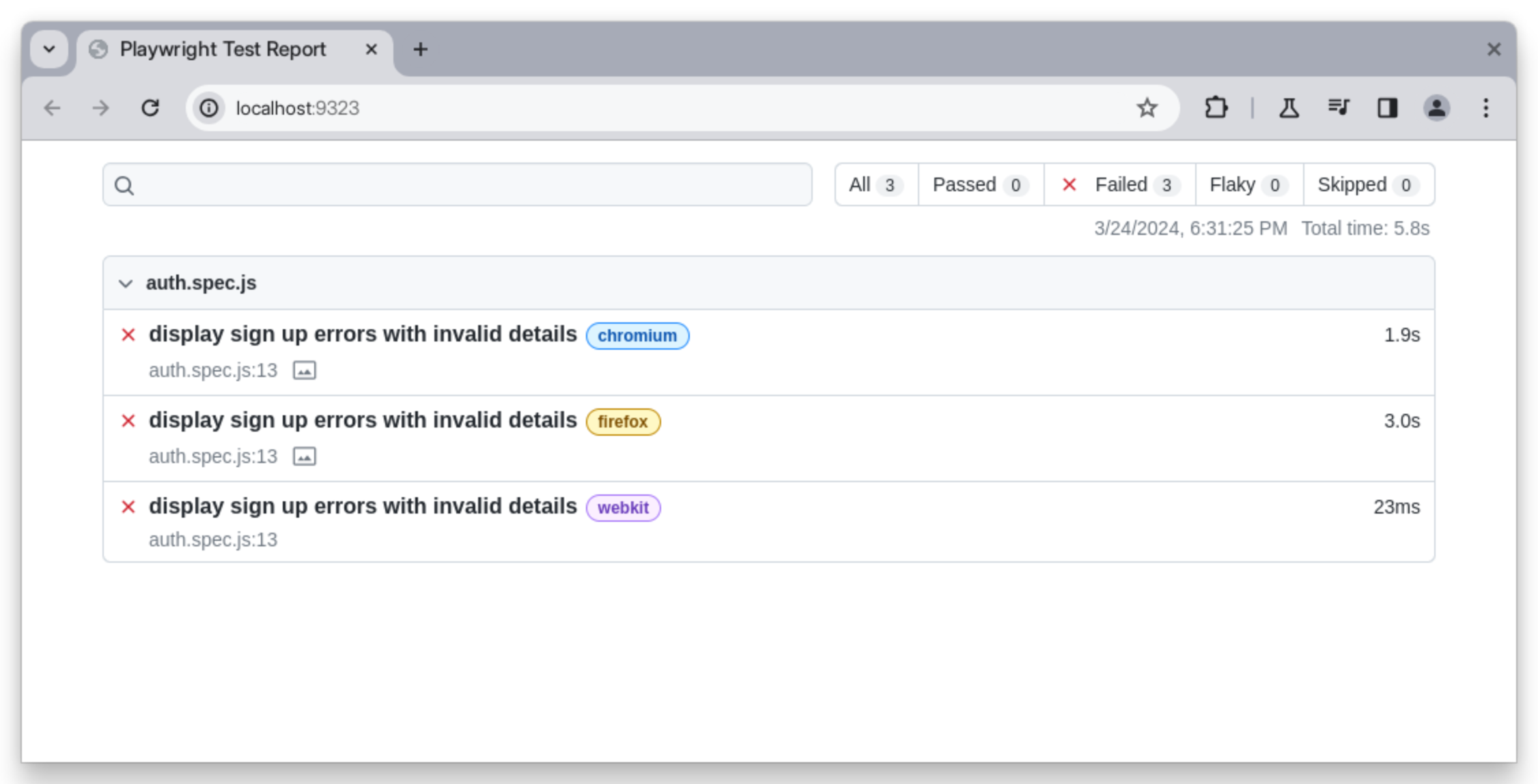This screenshot has height=784, width=1538.
Task: Click the 3.0s duration value
Action: 1401,421
